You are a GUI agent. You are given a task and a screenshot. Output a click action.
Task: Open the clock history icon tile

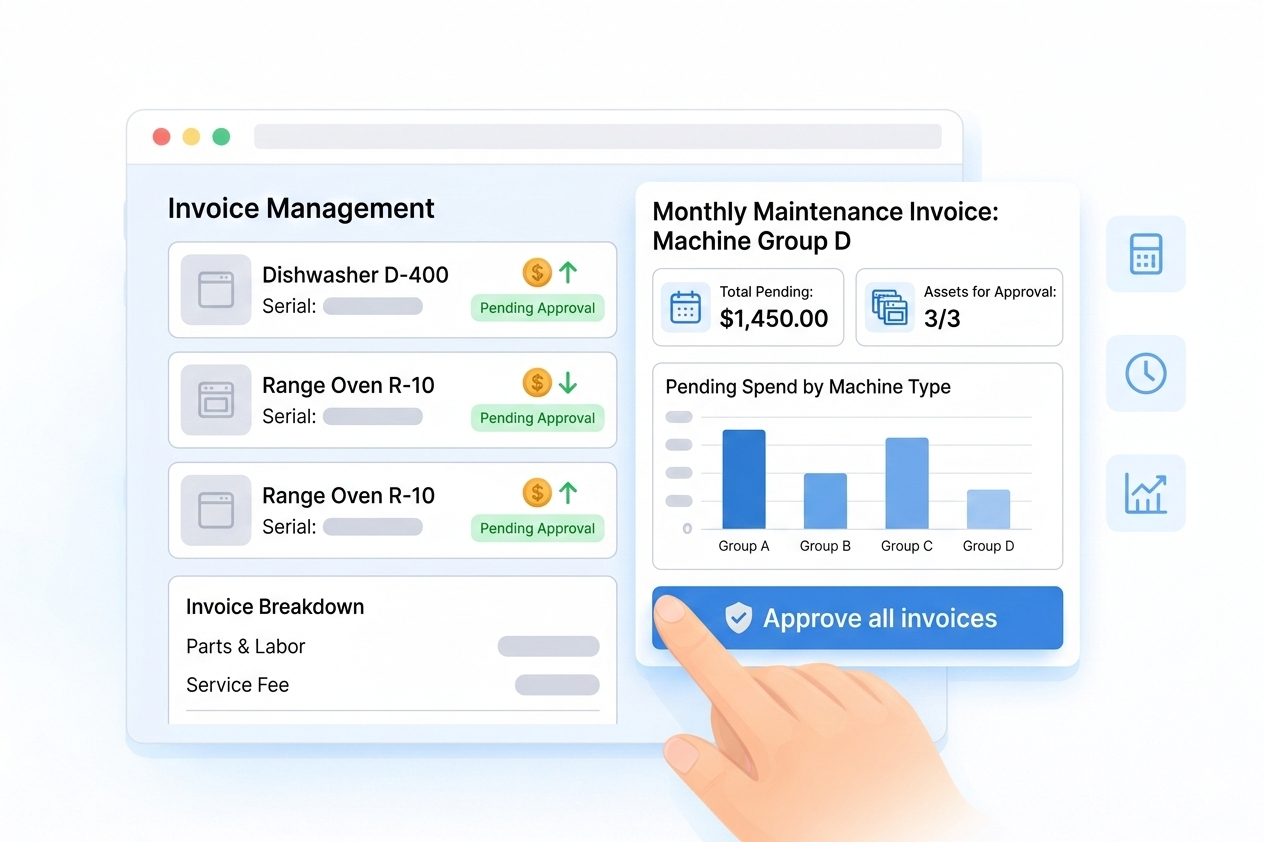(1146, 374)
